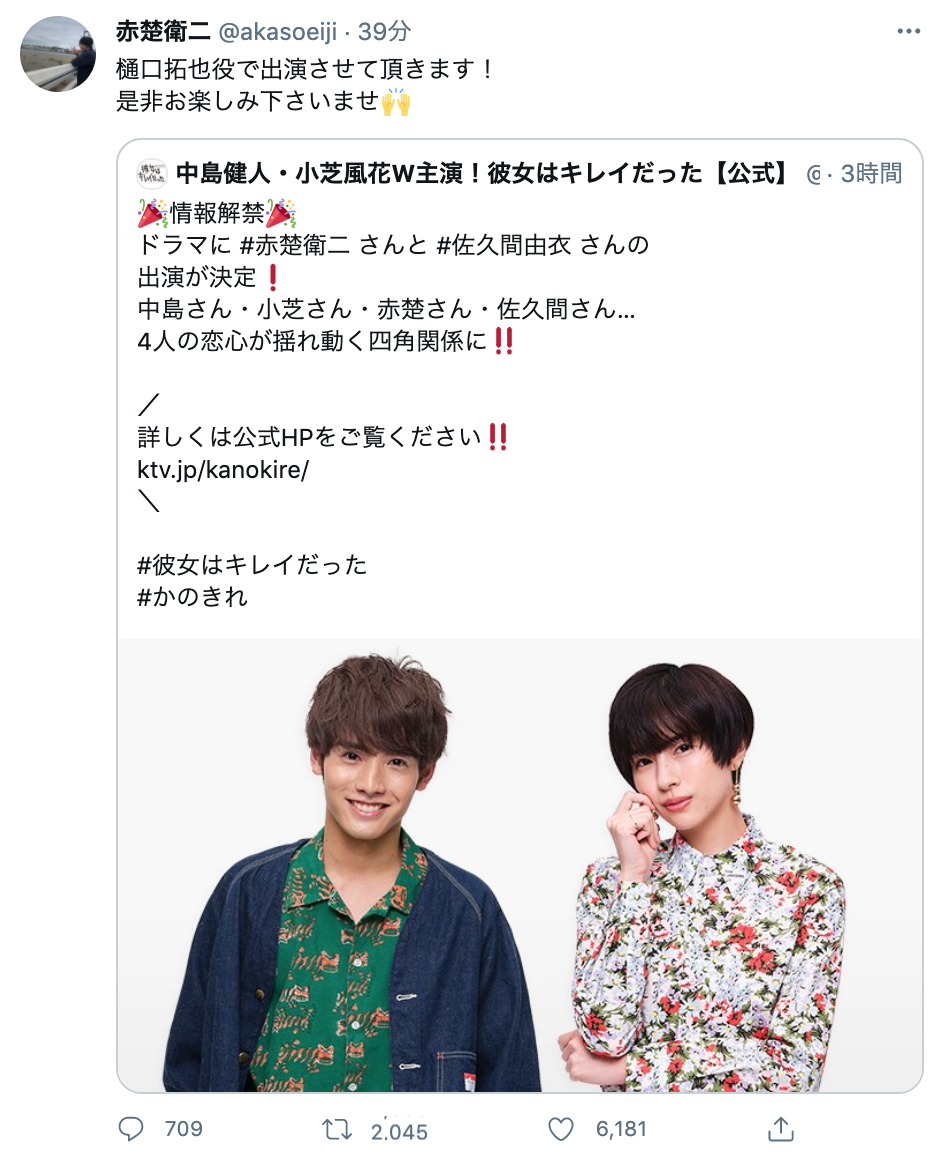Open the 赤楚衛二 profile avatar

(x=57, y=54)
